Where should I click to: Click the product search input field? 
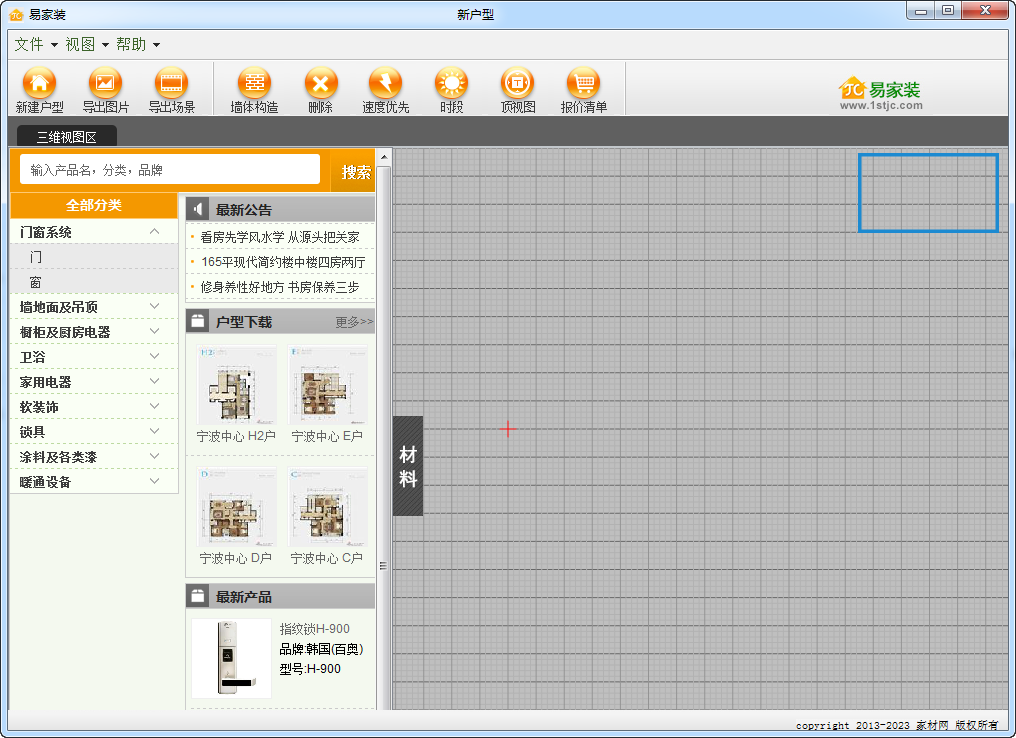click(x=170, y=170)
